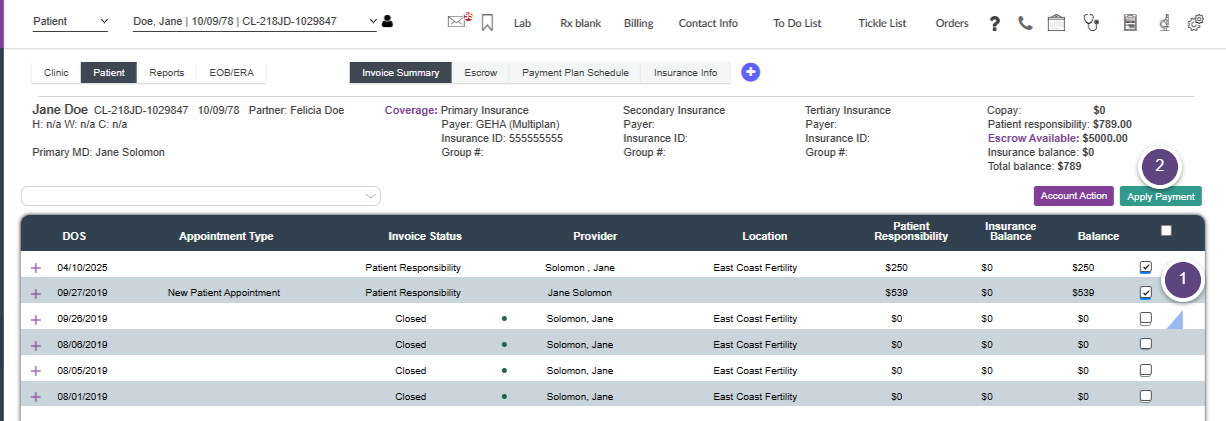Click the blue plus circle button
This screenshot has width=1226, height=421.
click(750, 72)
